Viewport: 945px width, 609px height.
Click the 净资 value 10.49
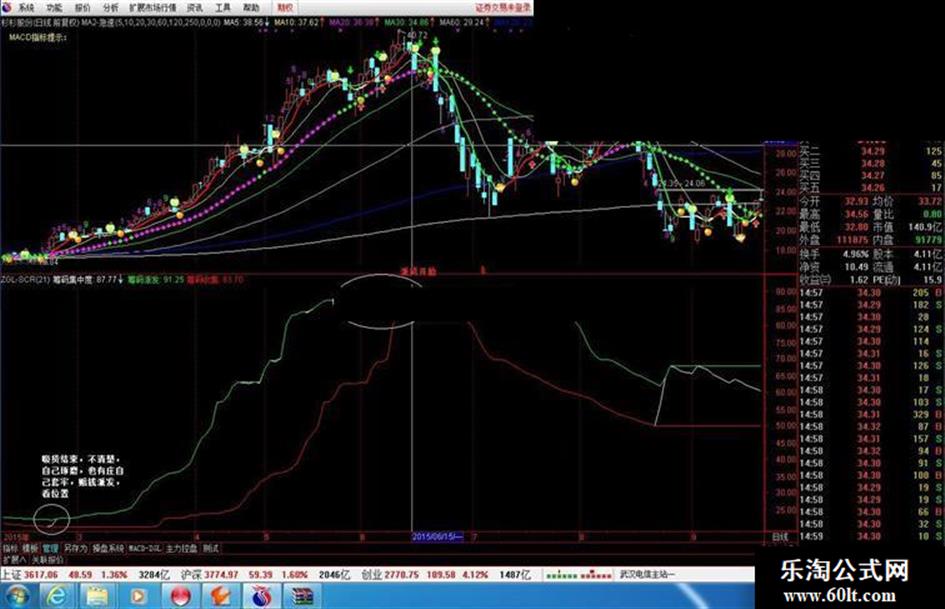click(856, 267)
